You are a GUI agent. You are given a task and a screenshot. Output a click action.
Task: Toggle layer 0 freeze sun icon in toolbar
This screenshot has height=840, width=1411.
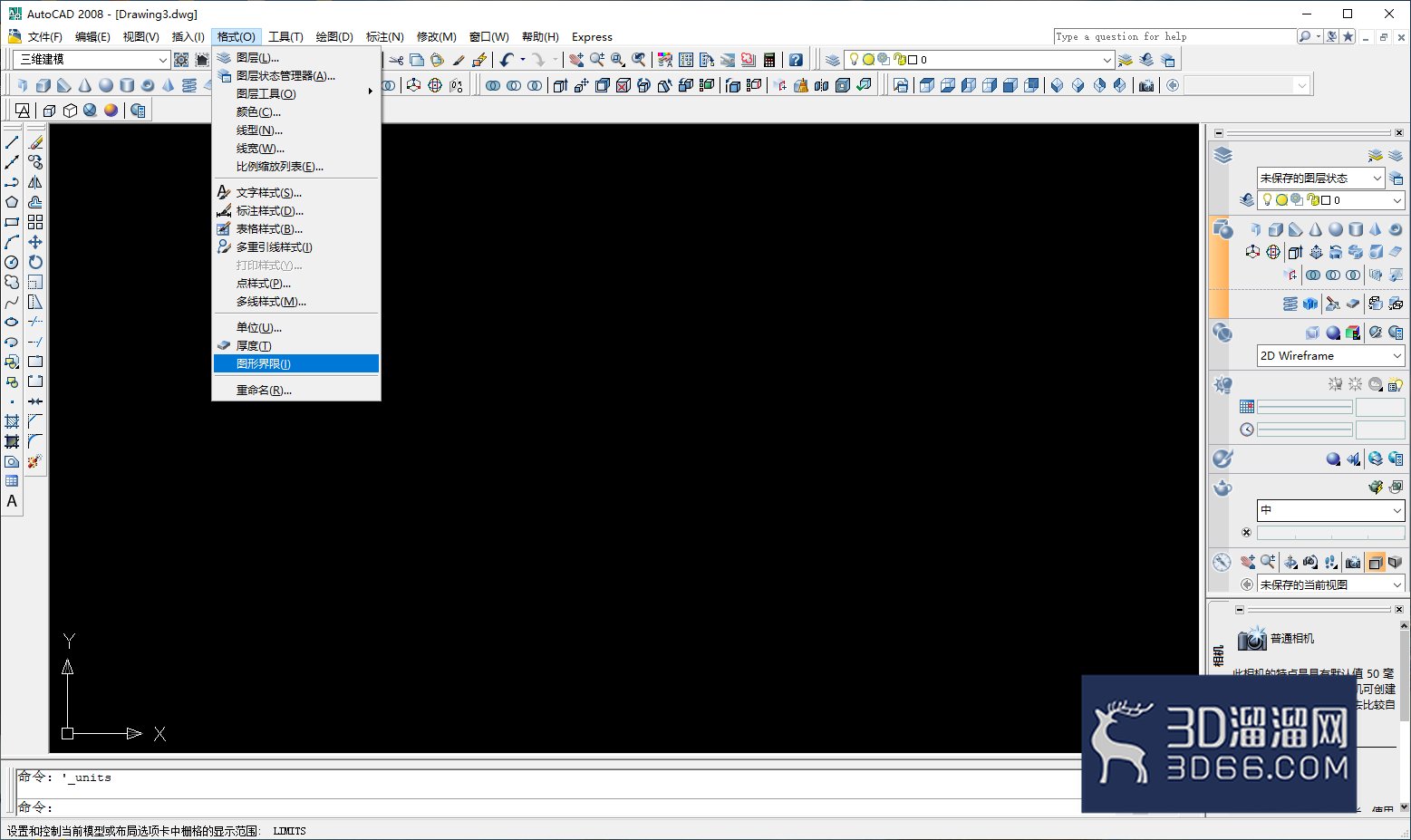[x=868, y=60]
